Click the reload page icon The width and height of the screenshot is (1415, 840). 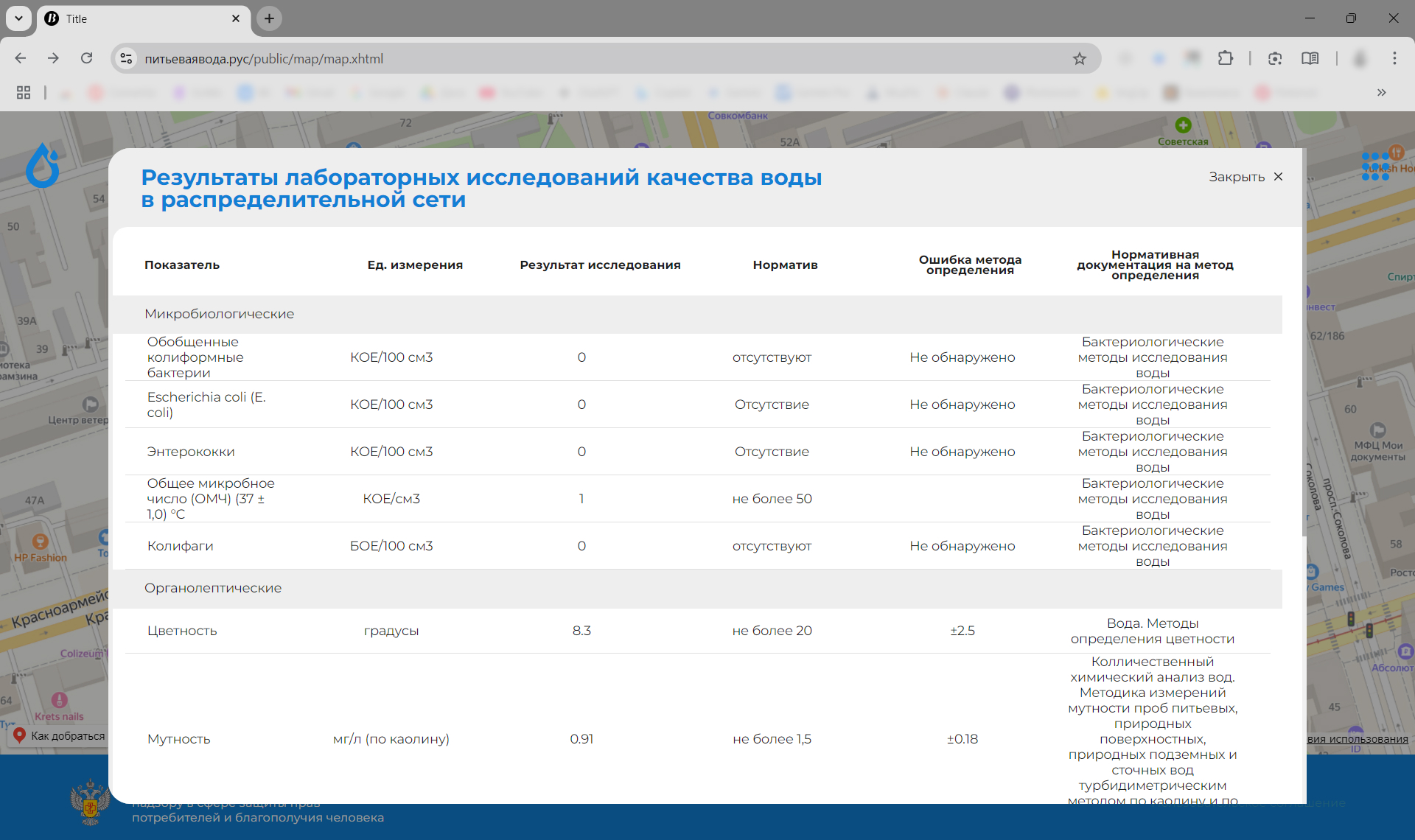click(88, 59)
